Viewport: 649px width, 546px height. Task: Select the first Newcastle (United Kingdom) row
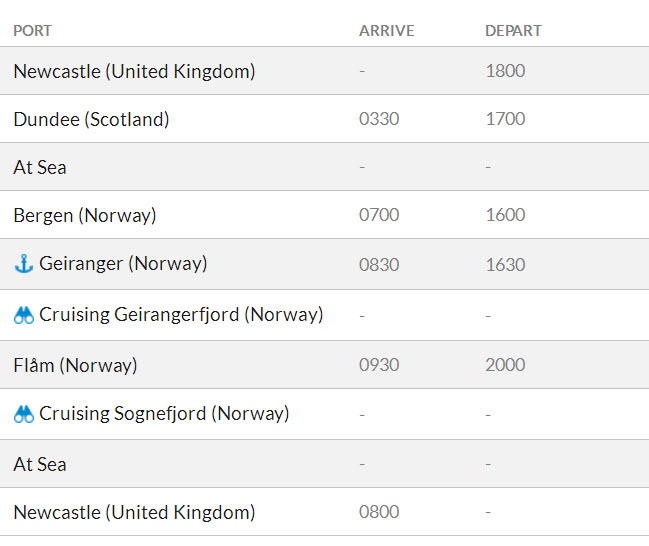click(x=134, y=71)
